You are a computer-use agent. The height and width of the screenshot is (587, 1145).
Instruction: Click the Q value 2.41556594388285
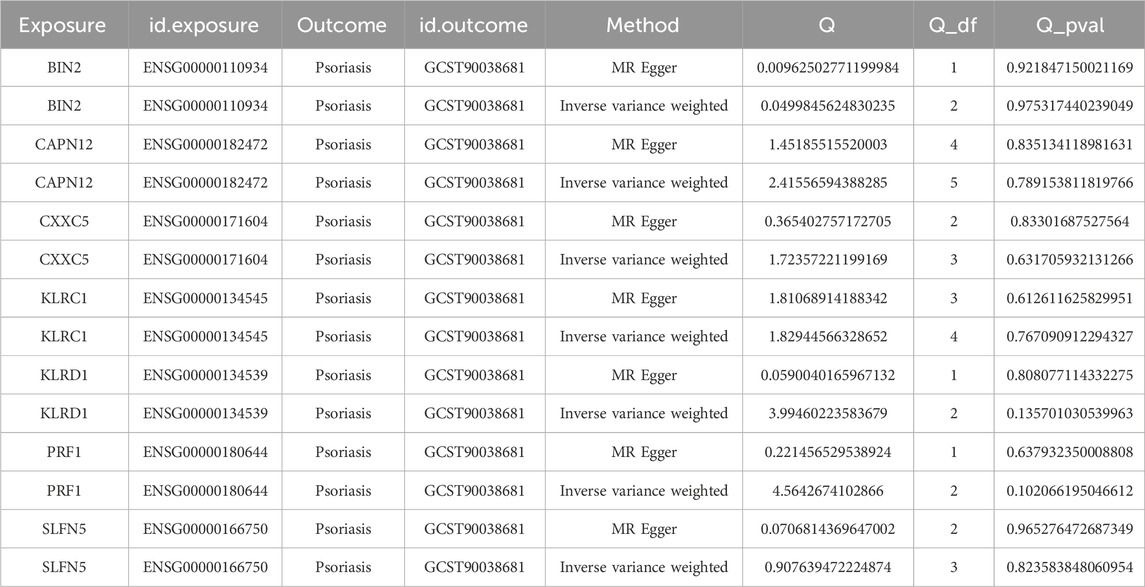click(826, 183)
